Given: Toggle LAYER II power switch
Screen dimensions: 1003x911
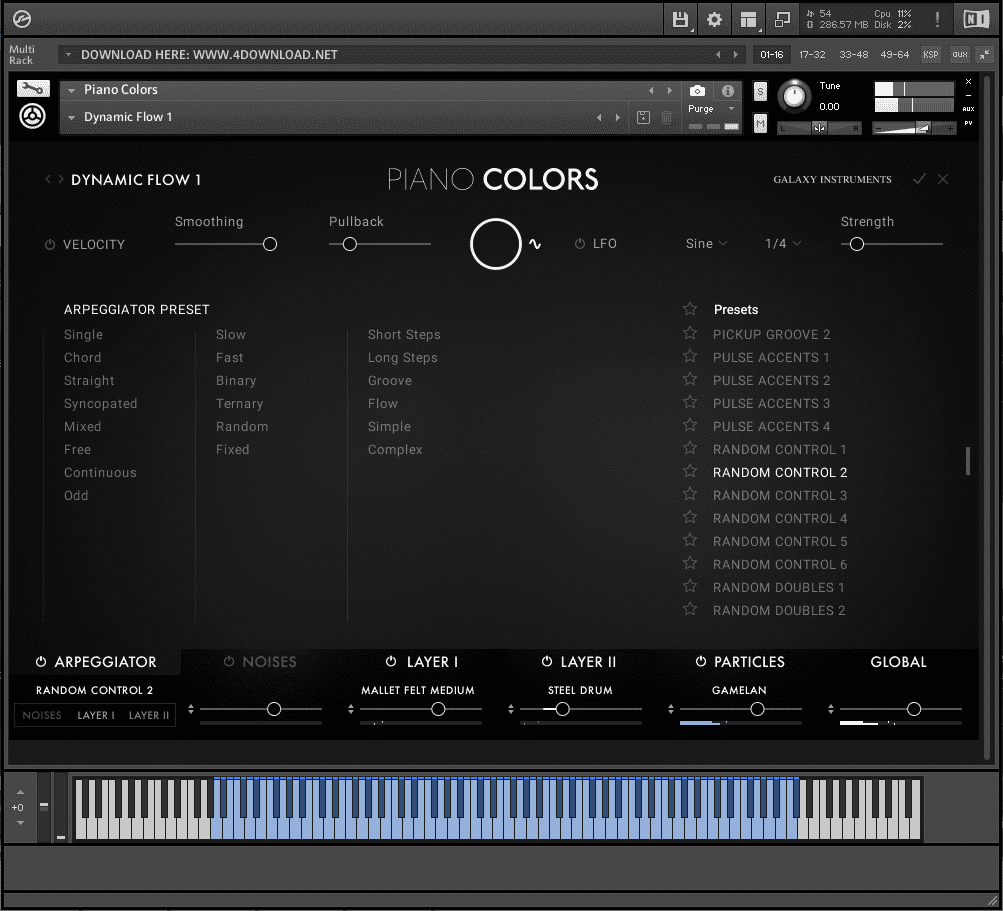Looking at the screenshot, I should click(x=547, y=661).
